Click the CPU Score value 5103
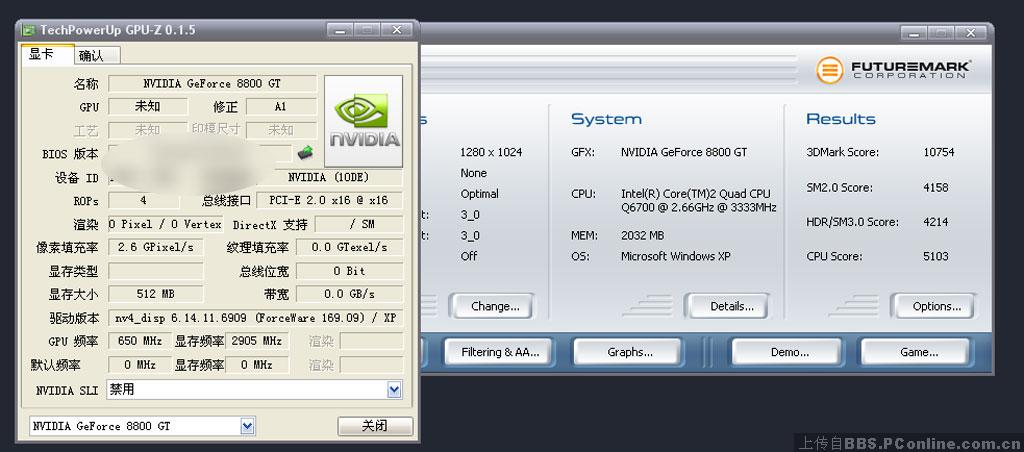Image resolution: width=1024 pixels, height=452 pixels. [936, 257]
